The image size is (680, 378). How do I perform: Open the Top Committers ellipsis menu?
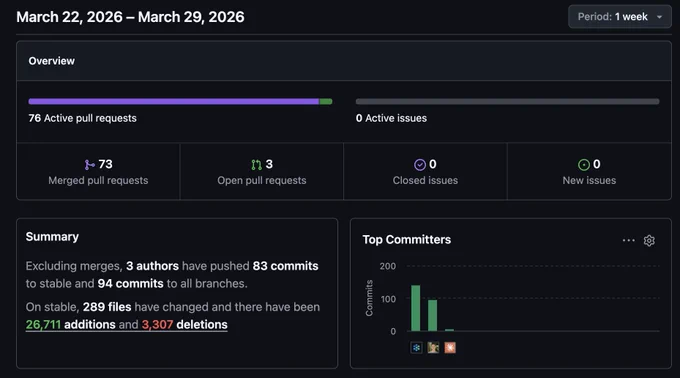pos(628,240)
